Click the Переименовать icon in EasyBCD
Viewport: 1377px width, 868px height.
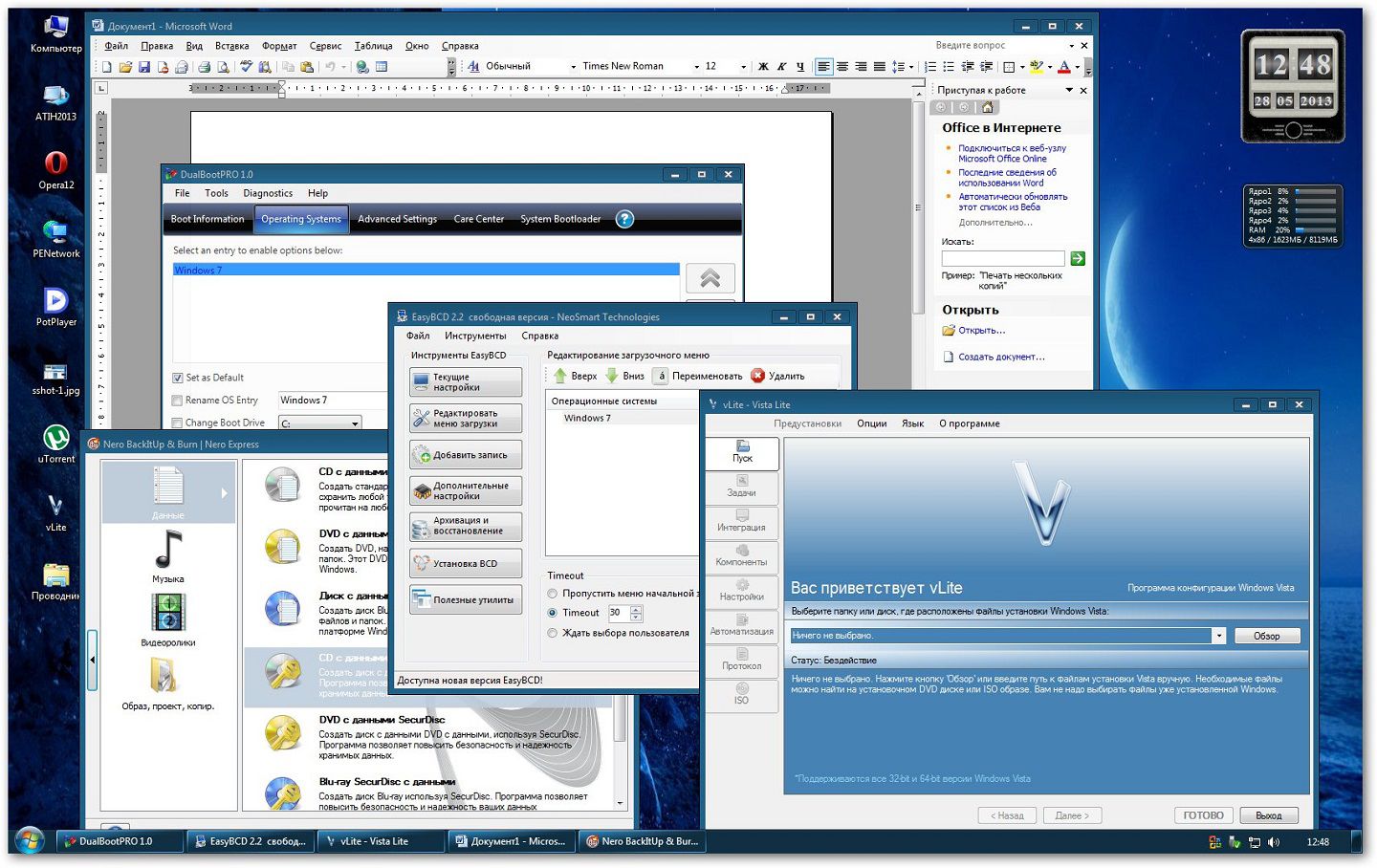(x=661, y=376)
